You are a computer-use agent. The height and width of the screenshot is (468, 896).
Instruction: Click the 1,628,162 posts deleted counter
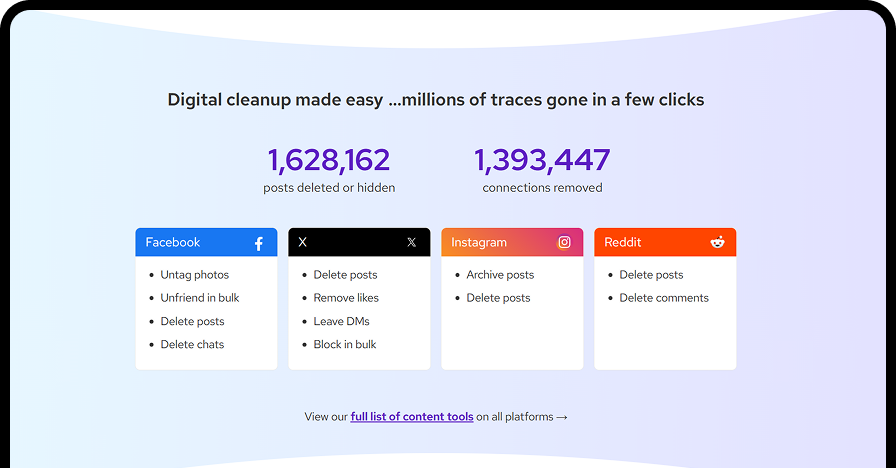click(329, 160)
